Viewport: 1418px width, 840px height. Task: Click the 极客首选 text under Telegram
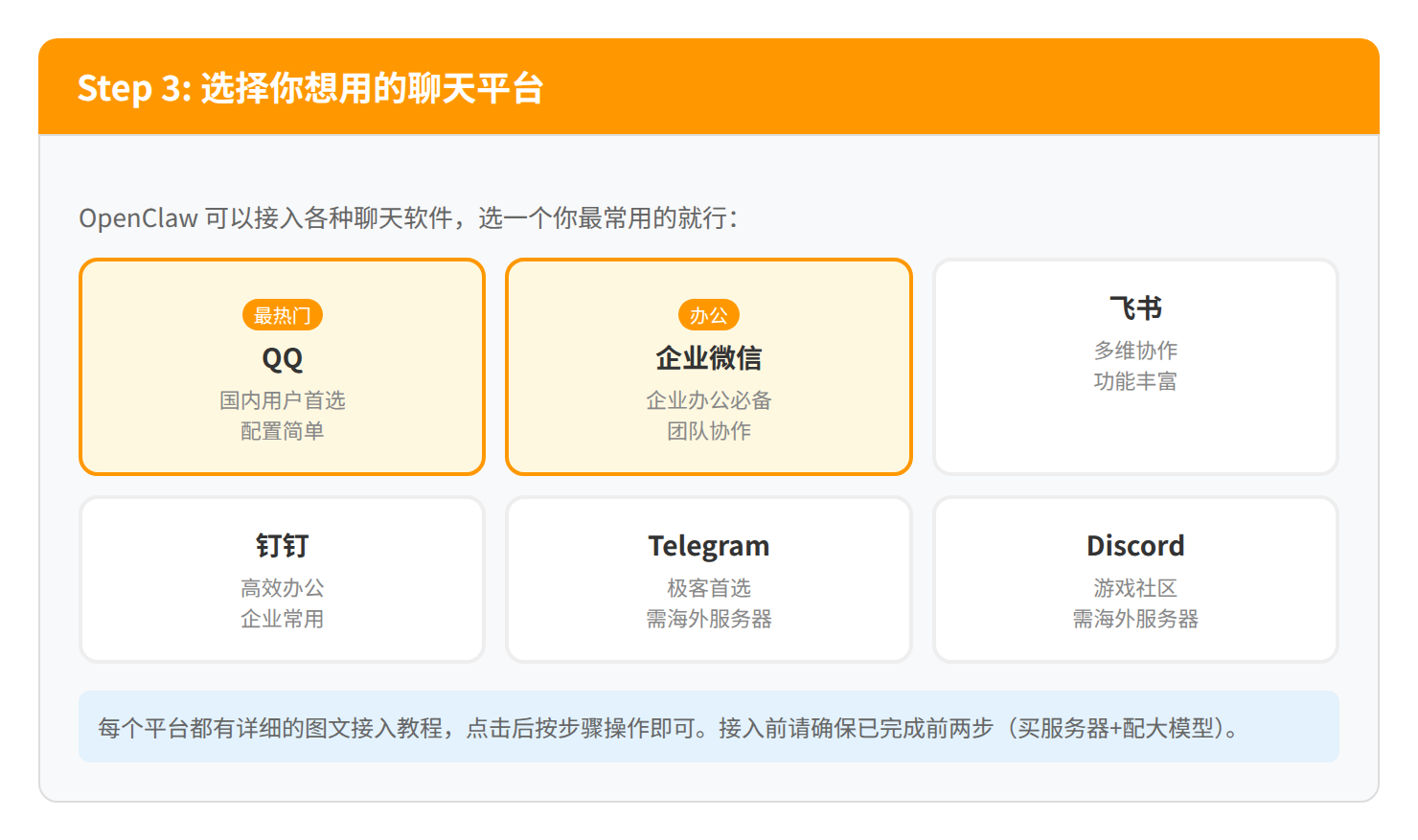[708, 588]
